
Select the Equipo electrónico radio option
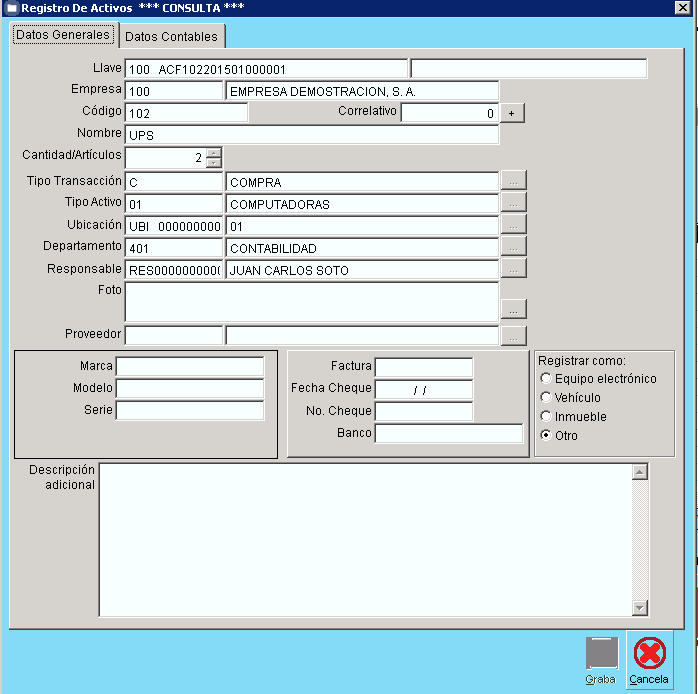pos(545,379)
